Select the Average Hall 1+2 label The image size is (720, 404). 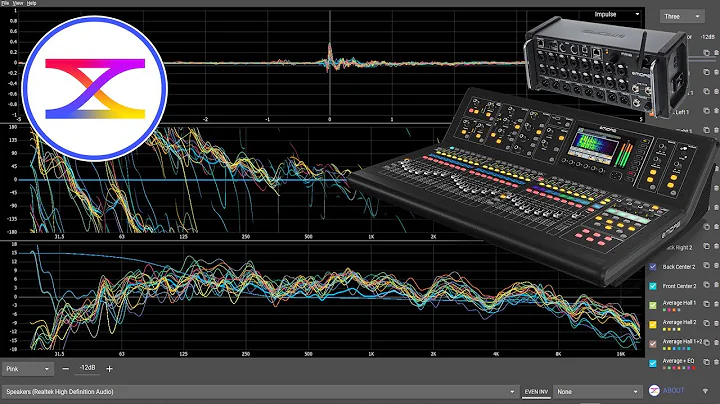(x=682, y=342)
